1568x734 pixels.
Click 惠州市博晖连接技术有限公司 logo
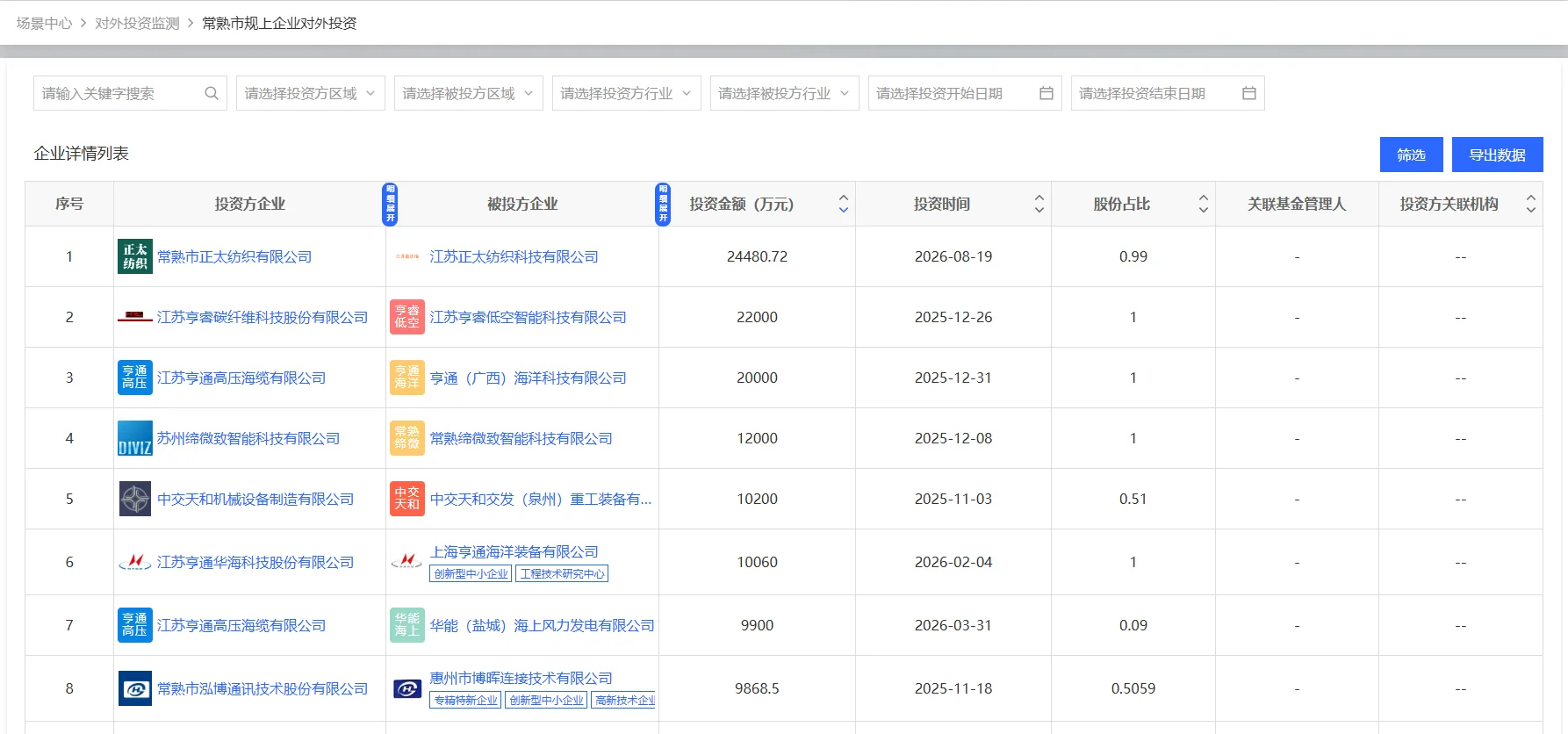[407, 688]
